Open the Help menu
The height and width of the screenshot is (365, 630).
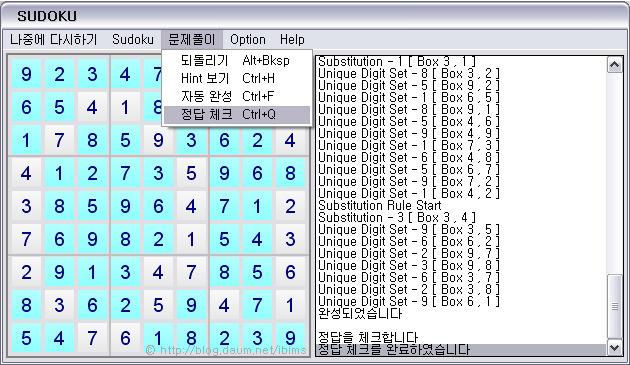tap(292, 39)
